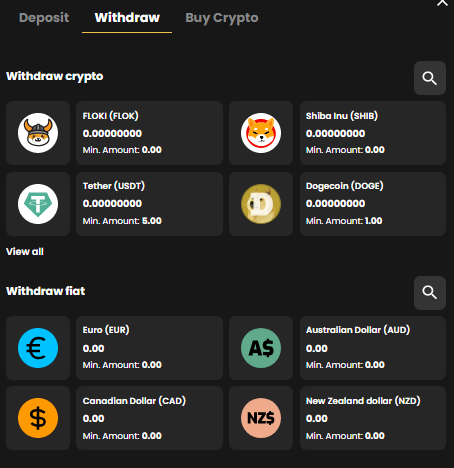
Task: Click the FLOKI viking dog coin icon
Action: click(x=38, y=133)
